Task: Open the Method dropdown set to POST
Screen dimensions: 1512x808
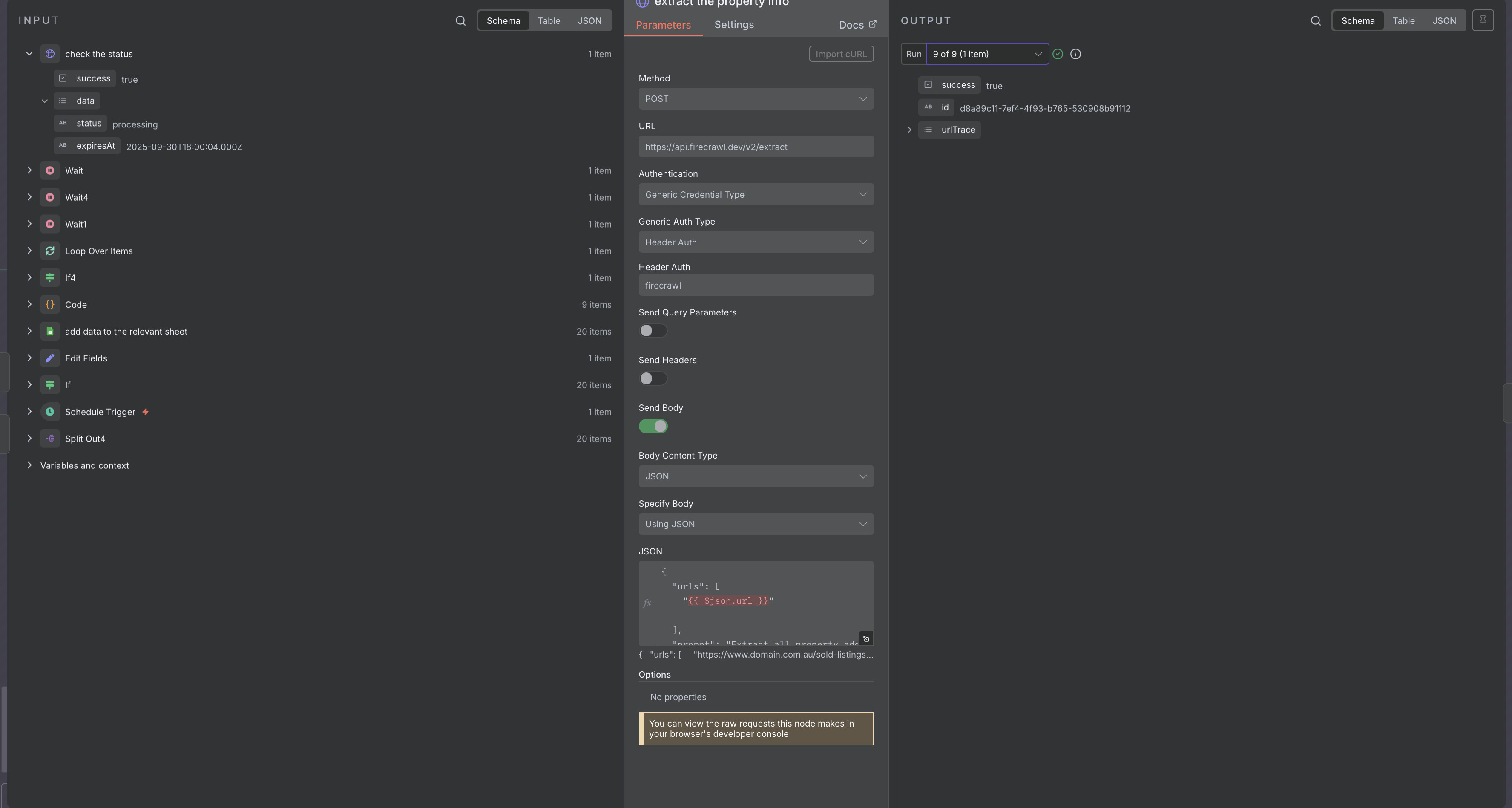Action: pos(756,99)
